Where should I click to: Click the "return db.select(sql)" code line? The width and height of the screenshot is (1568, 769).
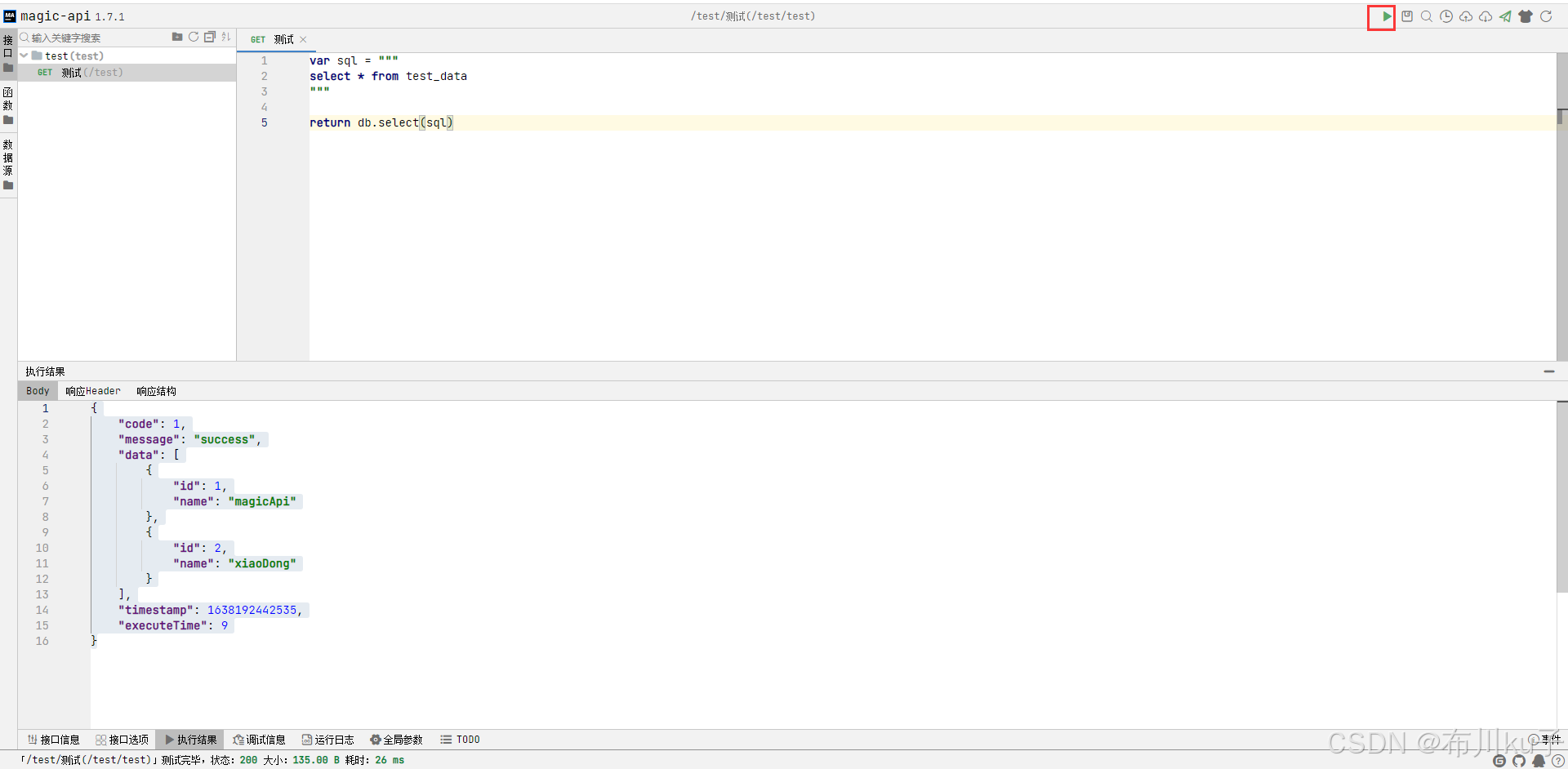(381, 122)
